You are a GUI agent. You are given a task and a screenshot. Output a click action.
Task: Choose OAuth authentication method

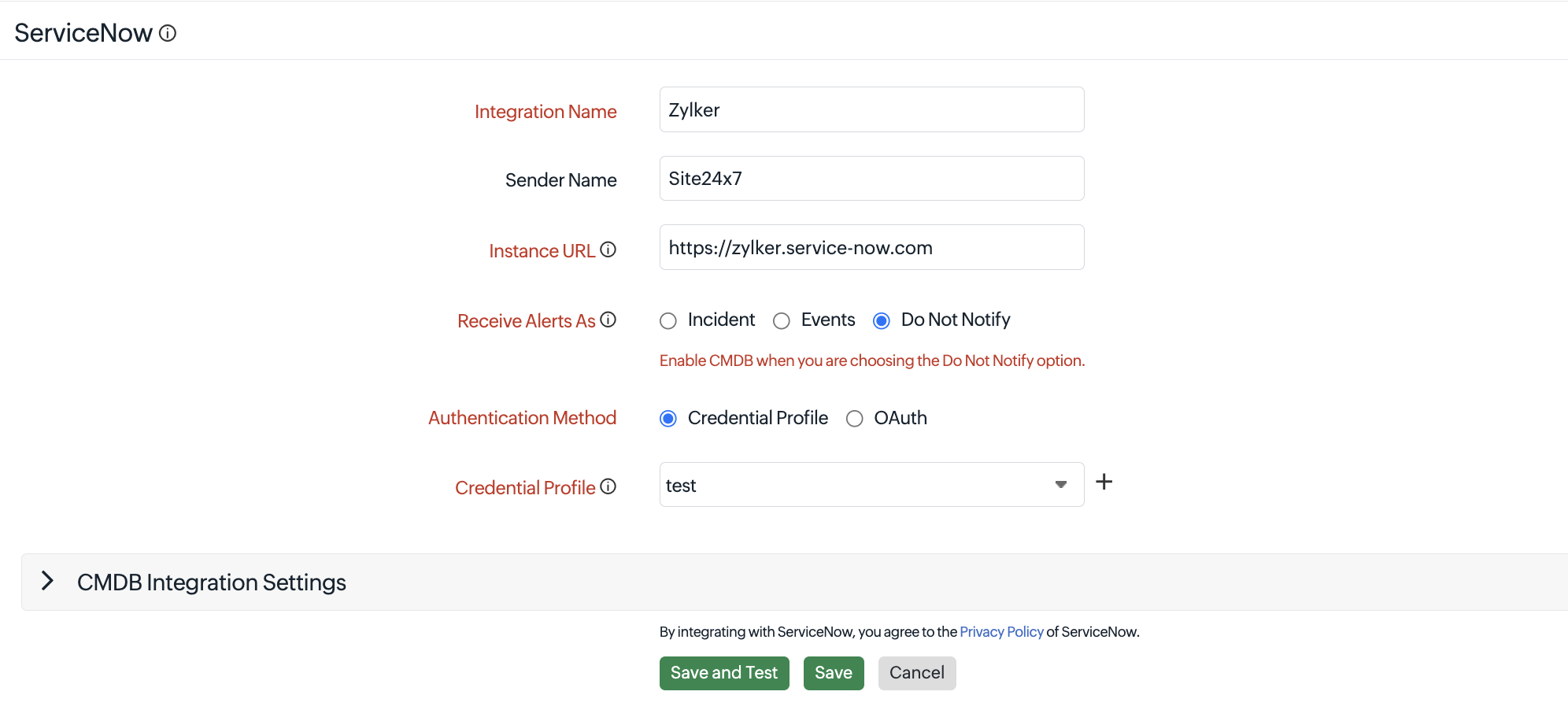[855, 419]
